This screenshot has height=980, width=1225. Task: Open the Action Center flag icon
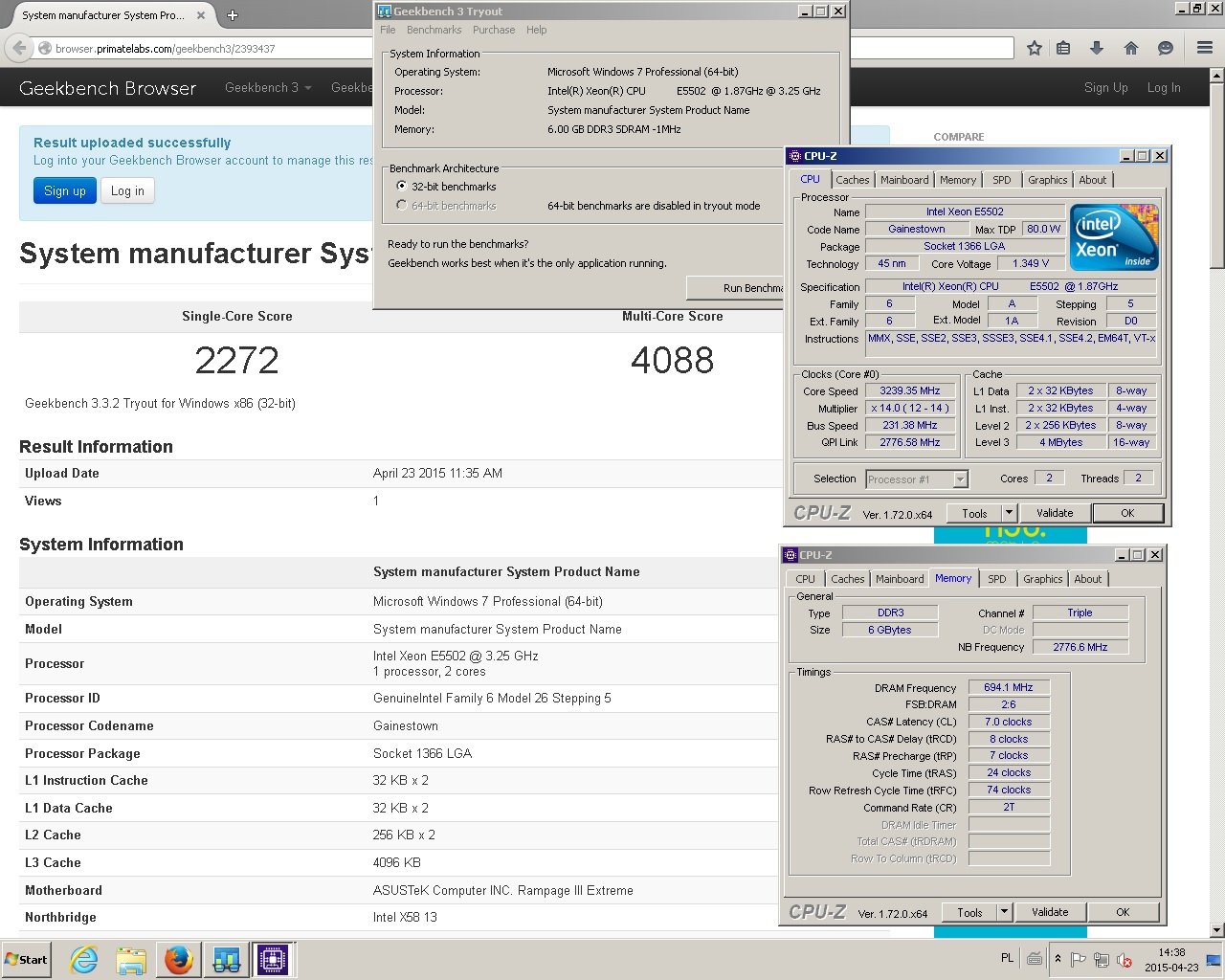pos(1078,960)
